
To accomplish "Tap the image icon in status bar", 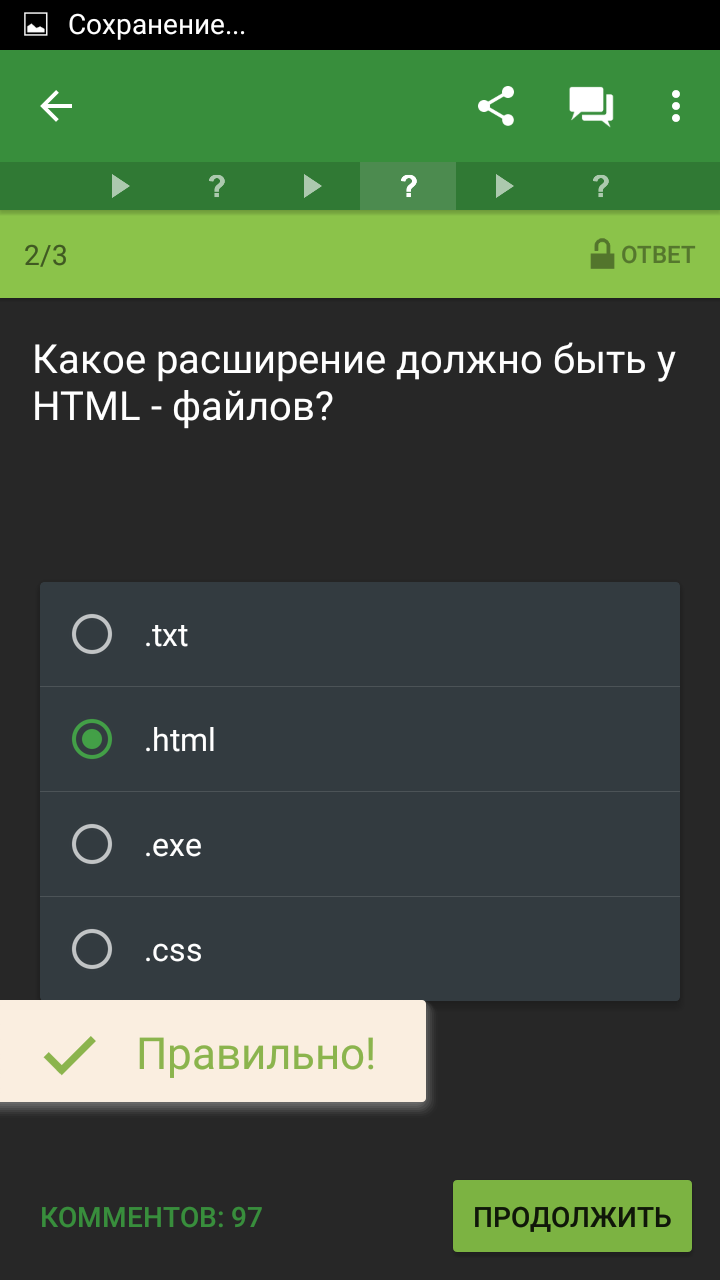I will coord(36,25).
